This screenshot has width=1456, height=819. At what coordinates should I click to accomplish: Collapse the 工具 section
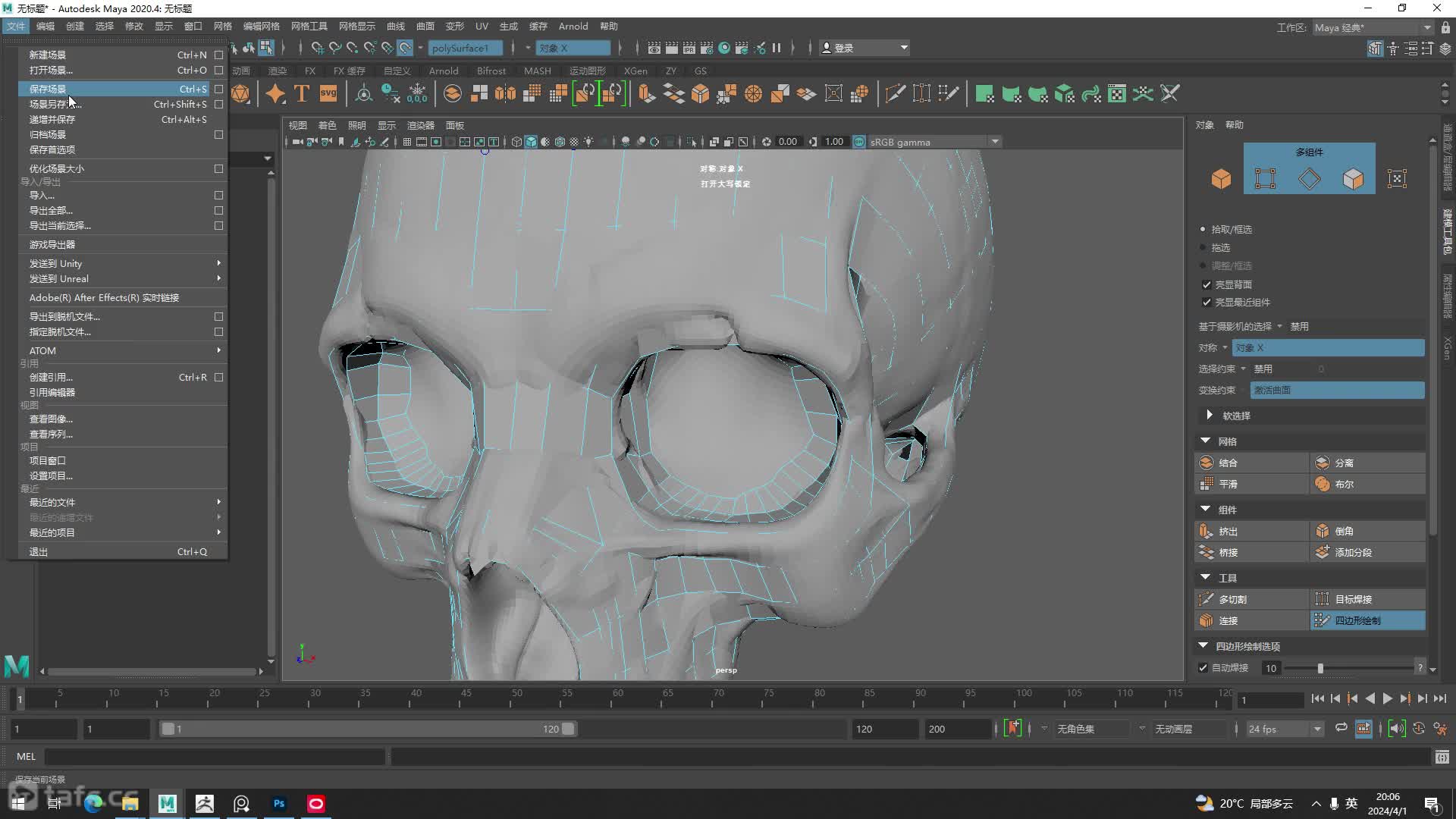(x=1205, y=577)
